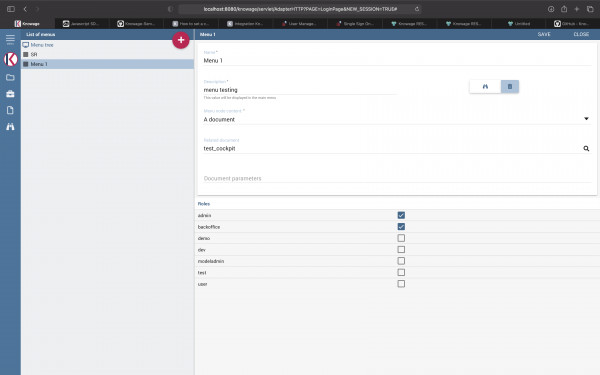The width and height of the screenshot is (600, 375).
Task: Clear the menu icon with trash button
Action: (x=510, y=86)
